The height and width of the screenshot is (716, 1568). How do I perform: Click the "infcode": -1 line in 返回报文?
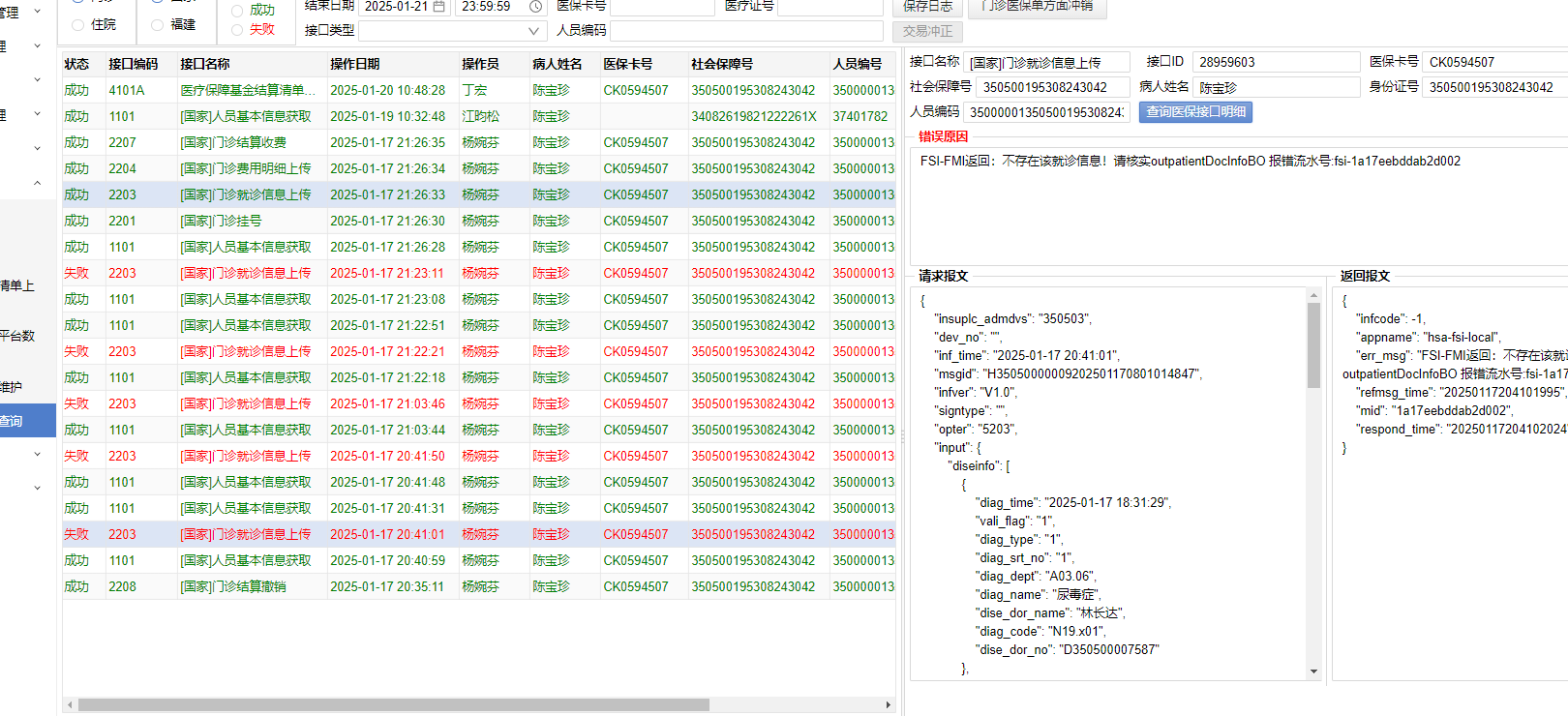[1391, 318]
